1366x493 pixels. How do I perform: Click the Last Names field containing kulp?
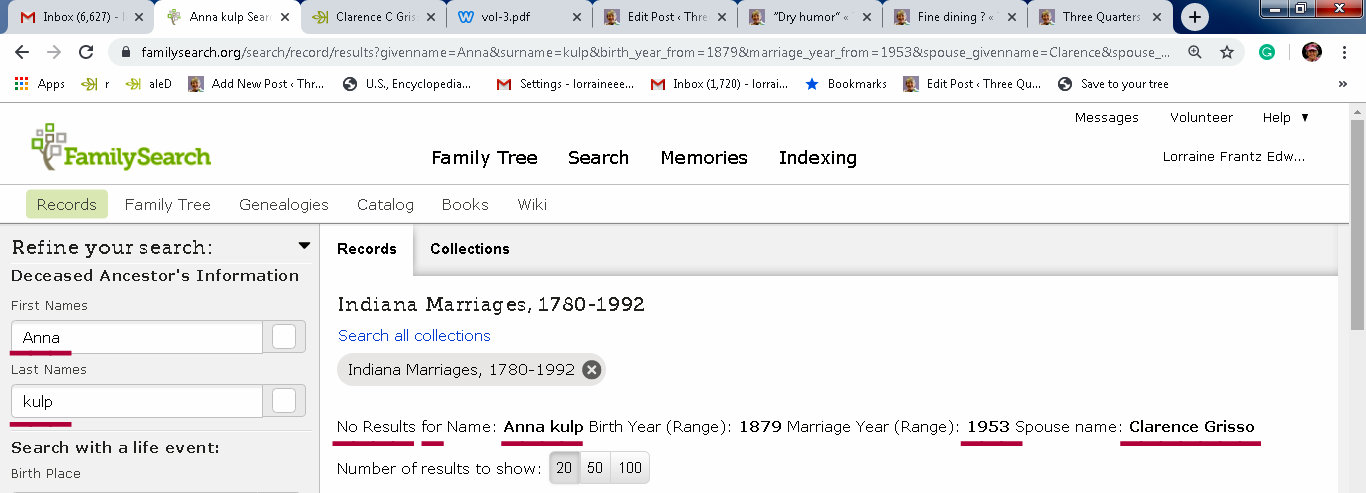pos(136,401)
